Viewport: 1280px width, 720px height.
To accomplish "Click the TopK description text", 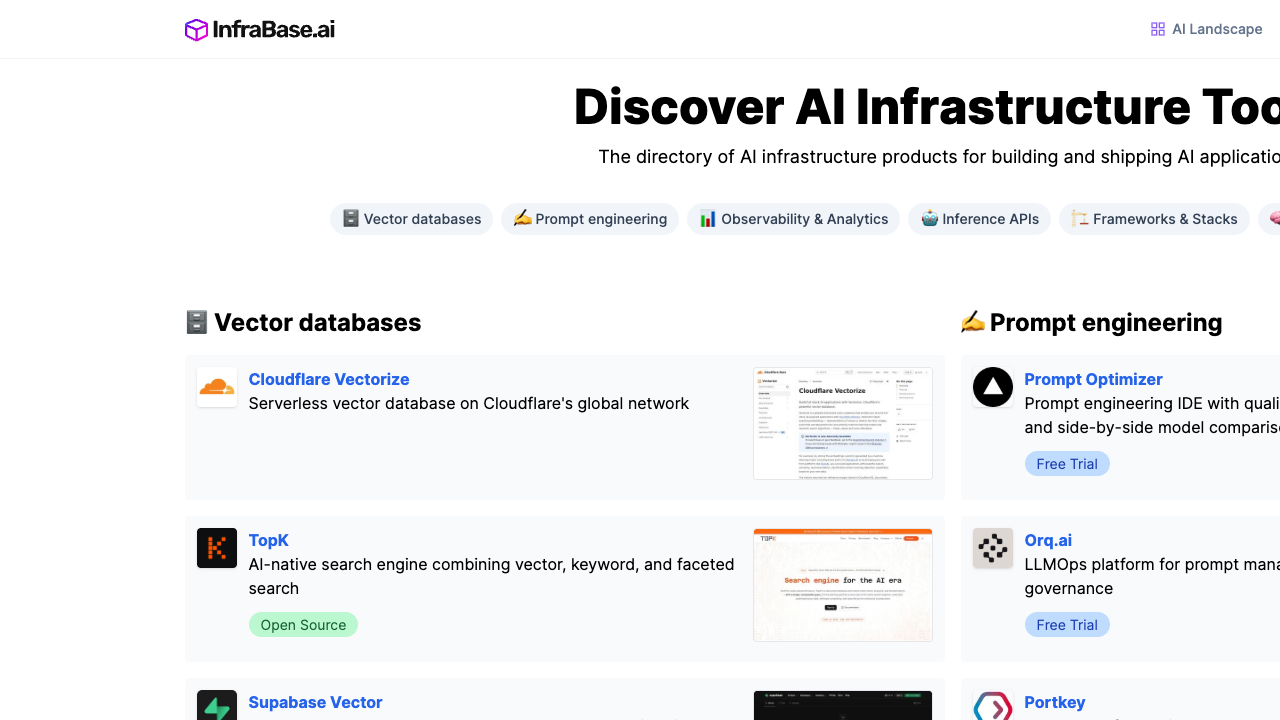I will [492, 576].
